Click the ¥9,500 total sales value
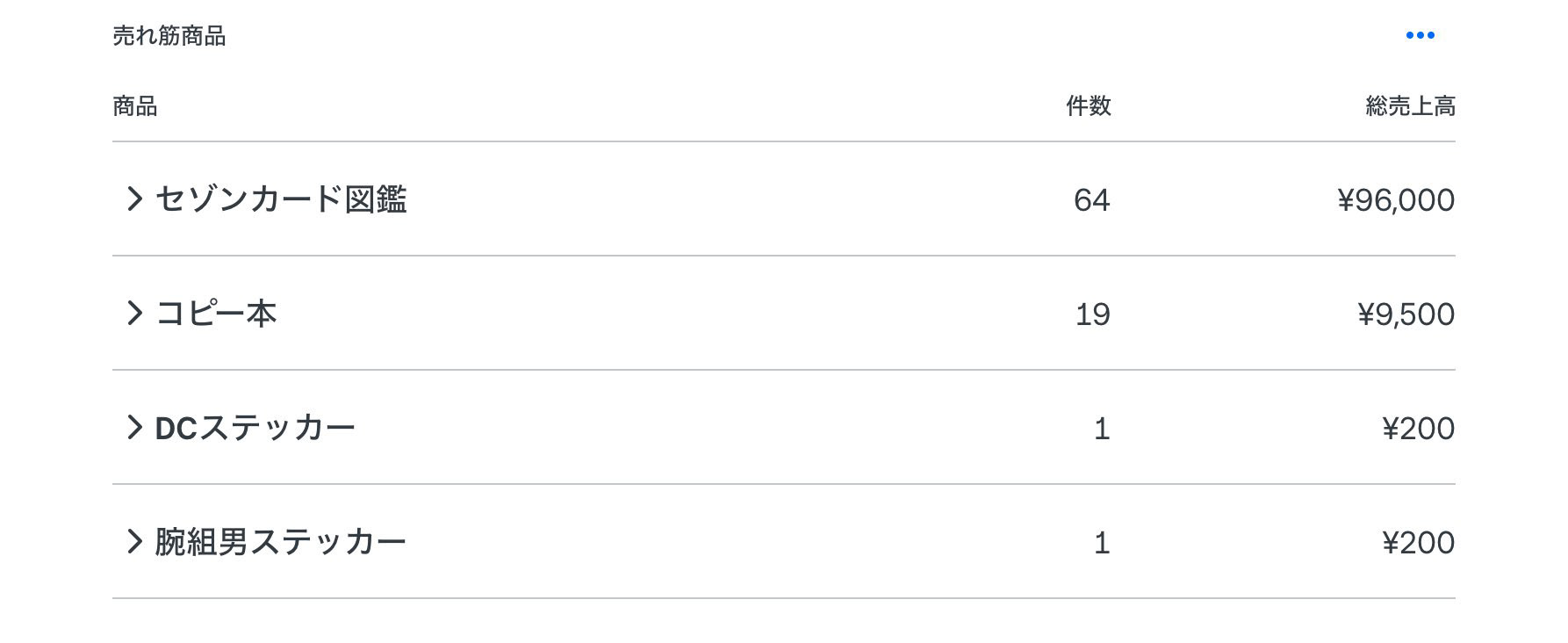The image size is (1568, 643). (x=1406, y=314)
